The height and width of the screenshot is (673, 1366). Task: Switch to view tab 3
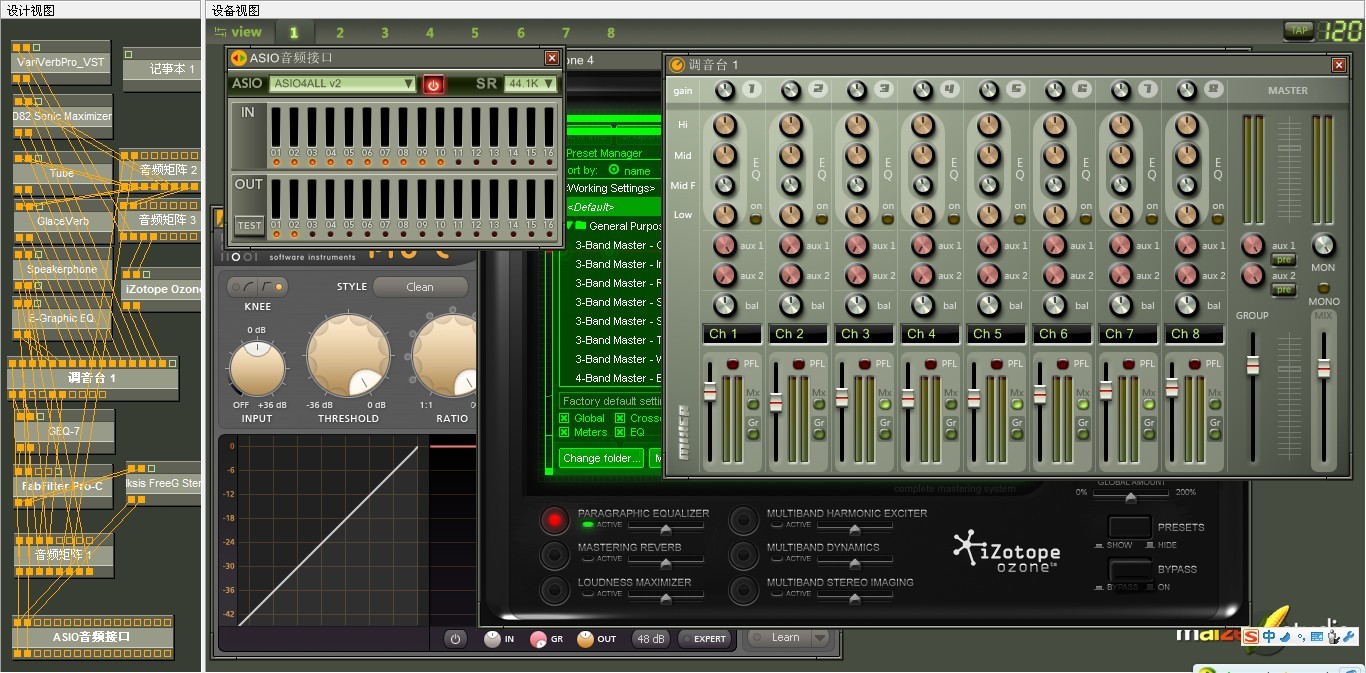click(385, 33)
